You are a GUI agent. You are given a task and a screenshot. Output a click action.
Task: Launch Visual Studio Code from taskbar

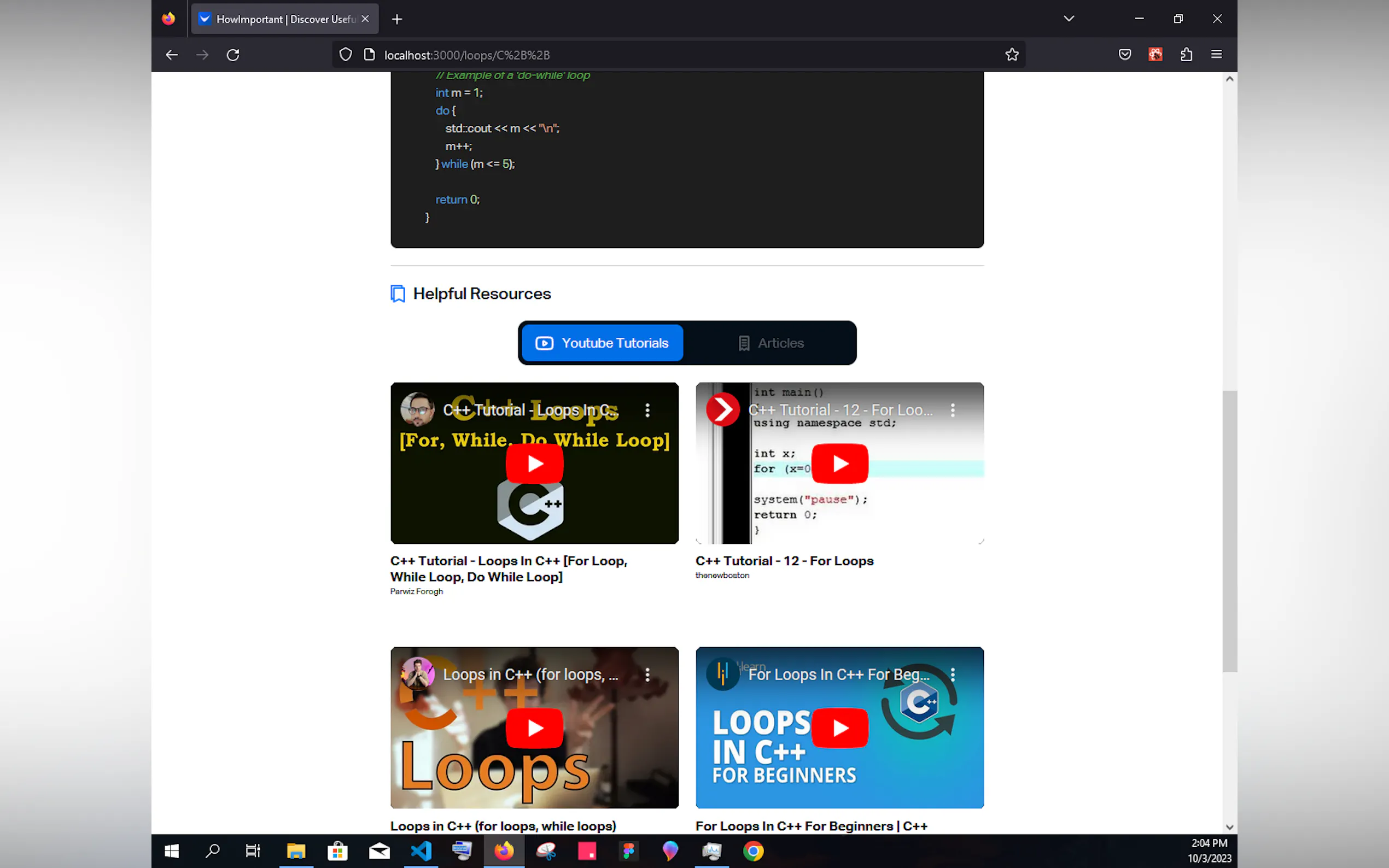click(421, 850)
